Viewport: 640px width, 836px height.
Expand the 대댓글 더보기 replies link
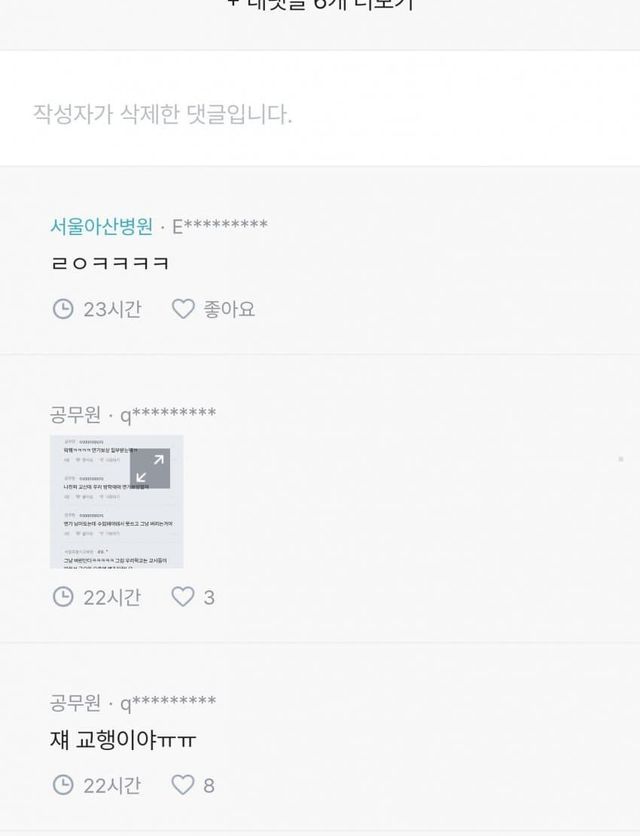[x=320, y=4]
